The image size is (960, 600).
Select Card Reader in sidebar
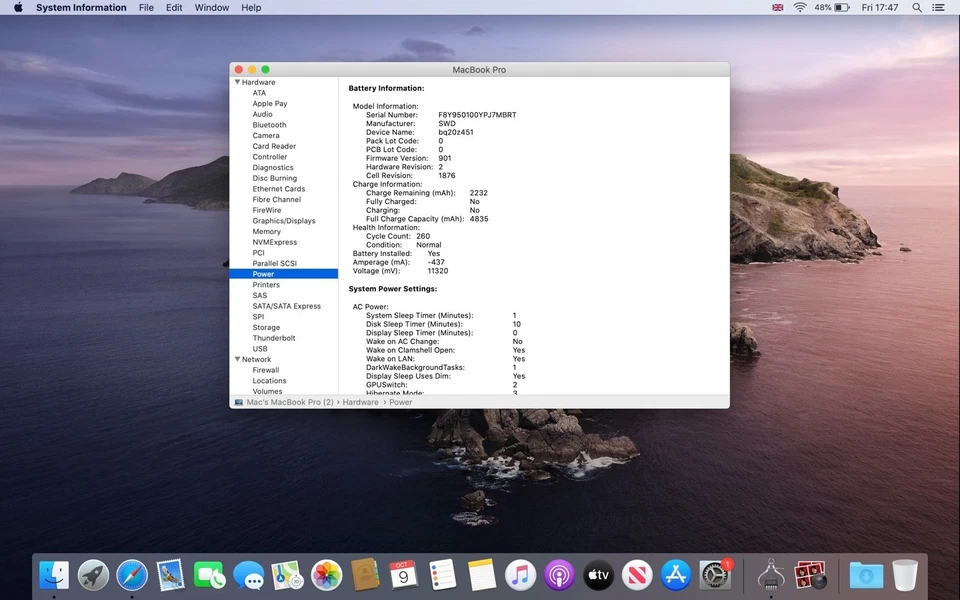(x=274, y=146)
